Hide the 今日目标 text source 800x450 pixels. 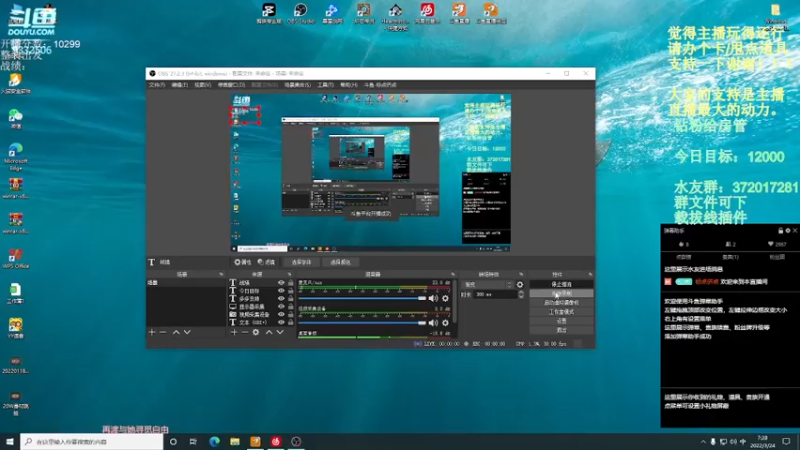pos(281,291)
